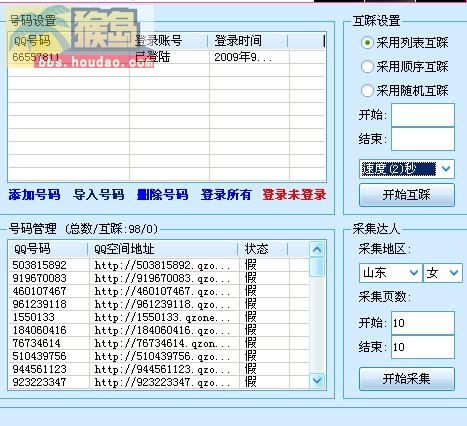Viewport: 467px width, 426px height.
Task: Click 假 status in 919670083 row
Action: tap(251, 278)
